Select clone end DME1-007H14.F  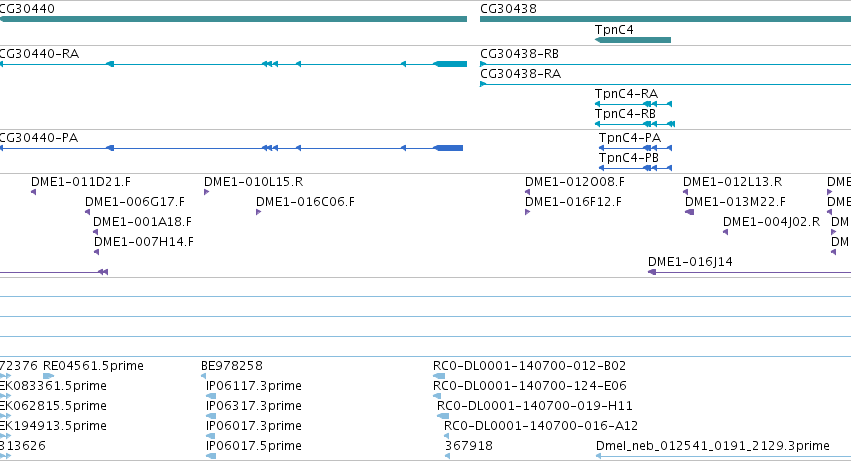(97, 252)
